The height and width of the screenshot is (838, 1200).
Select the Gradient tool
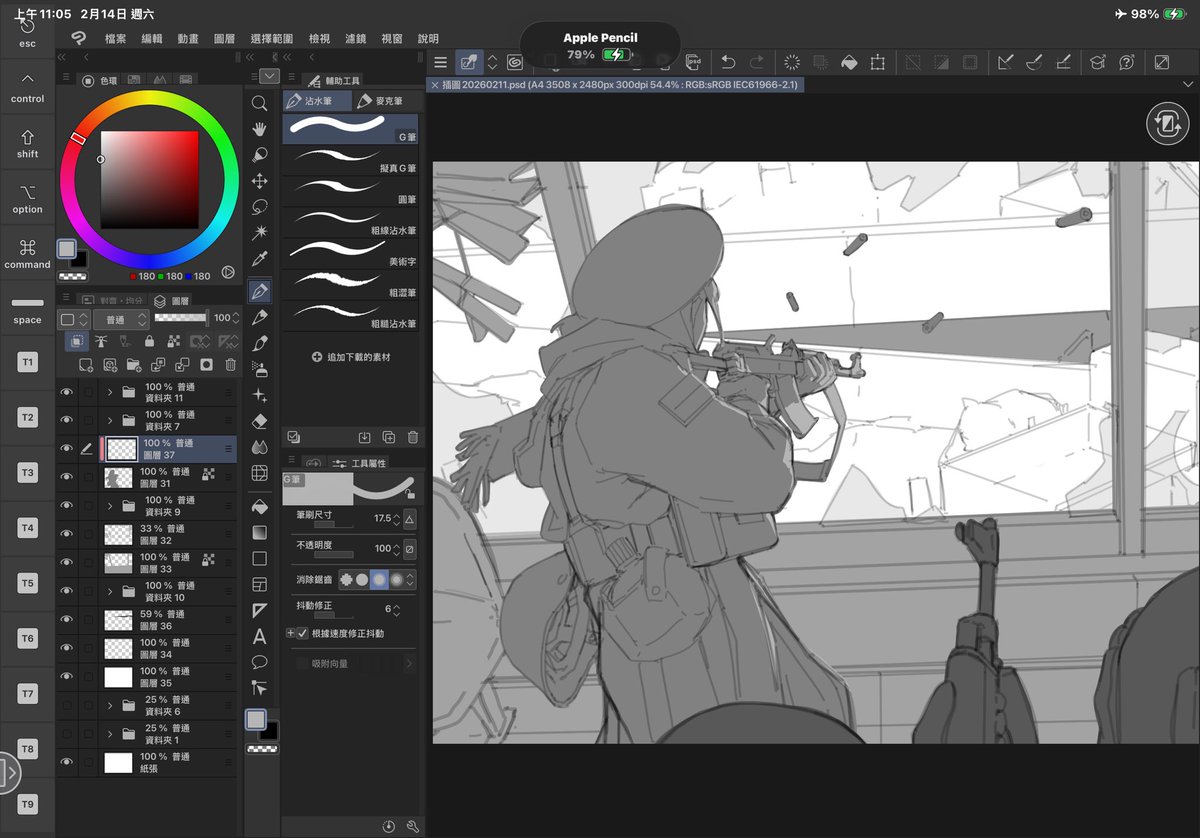[259, 533]
